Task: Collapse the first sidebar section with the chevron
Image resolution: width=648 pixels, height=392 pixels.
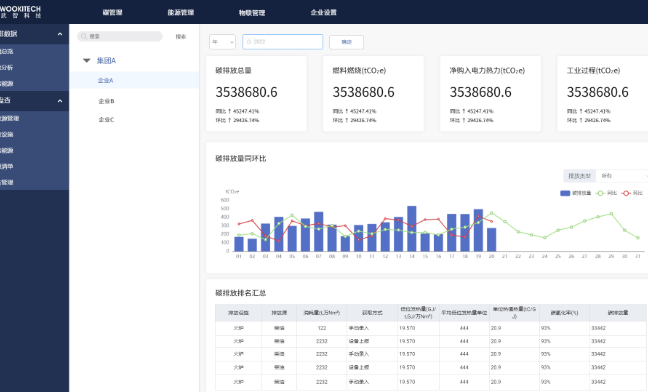Action: 60,34
